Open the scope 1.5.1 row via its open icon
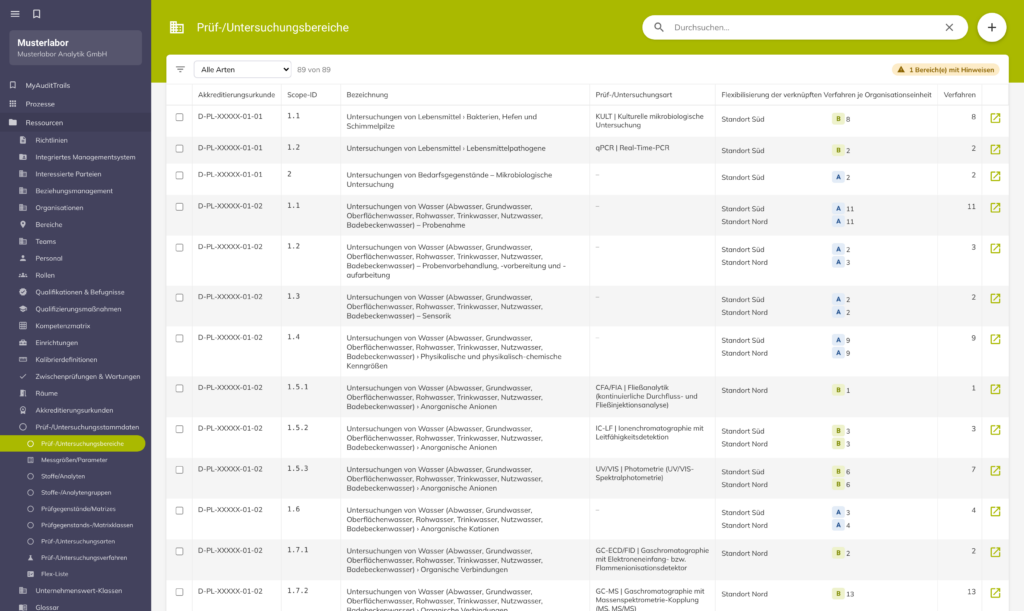Viewport: 1024px width, 611px height. point(995,389)
